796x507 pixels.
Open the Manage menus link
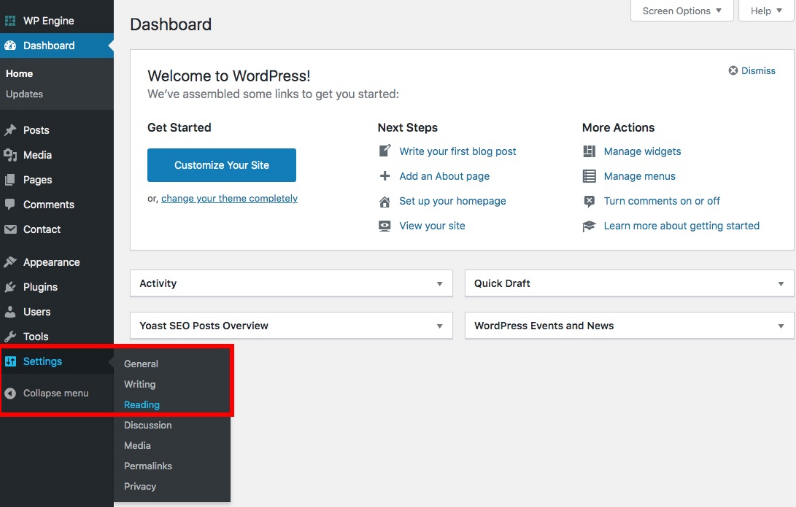[640, 176]
